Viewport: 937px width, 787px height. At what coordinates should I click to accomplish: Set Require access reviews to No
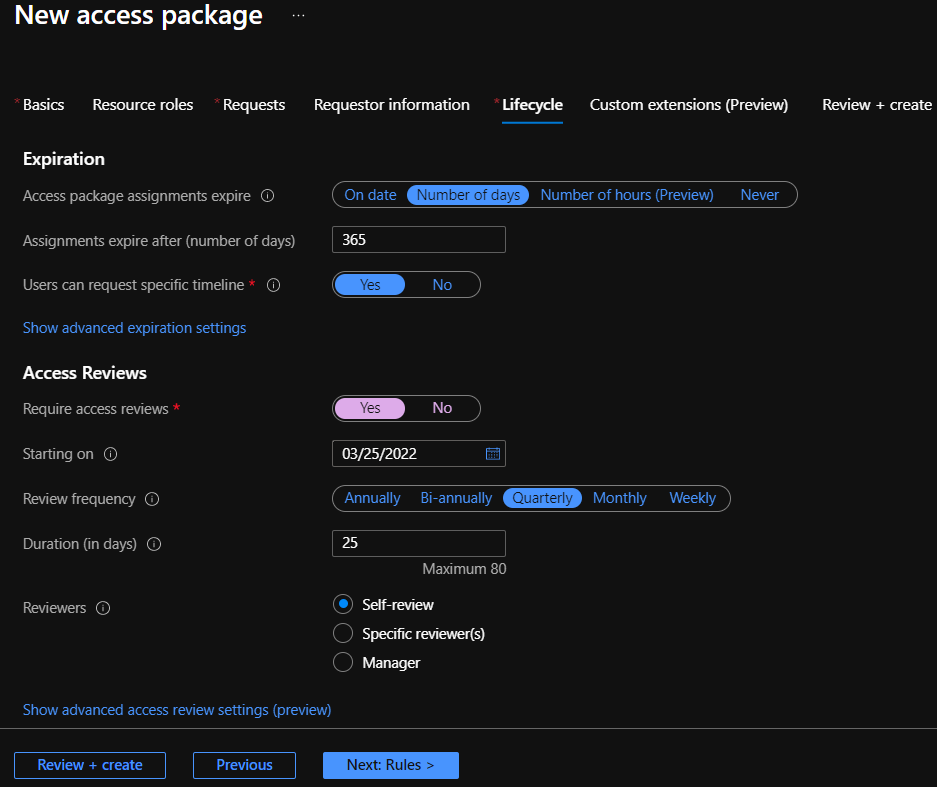[x=442, y=408]
